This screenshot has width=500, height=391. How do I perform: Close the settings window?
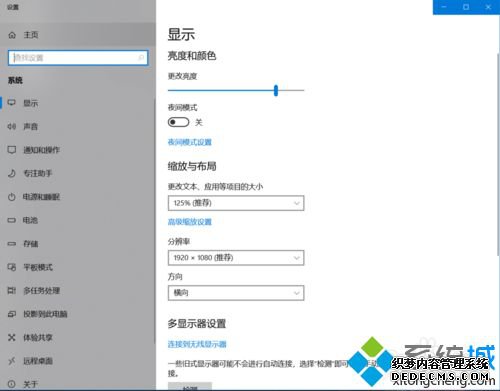point(488,7)
